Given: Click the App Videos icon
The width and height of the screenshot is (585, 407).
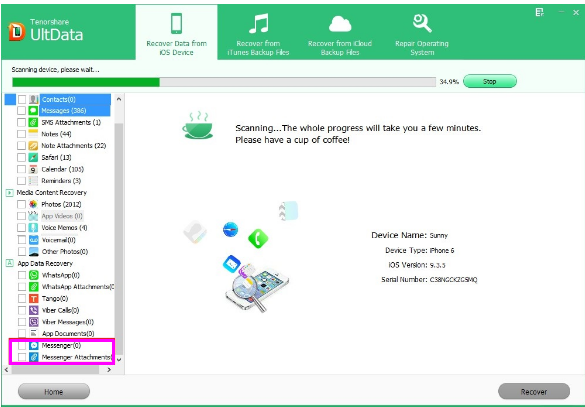Looking at the screenshot, I should point(34,216).
